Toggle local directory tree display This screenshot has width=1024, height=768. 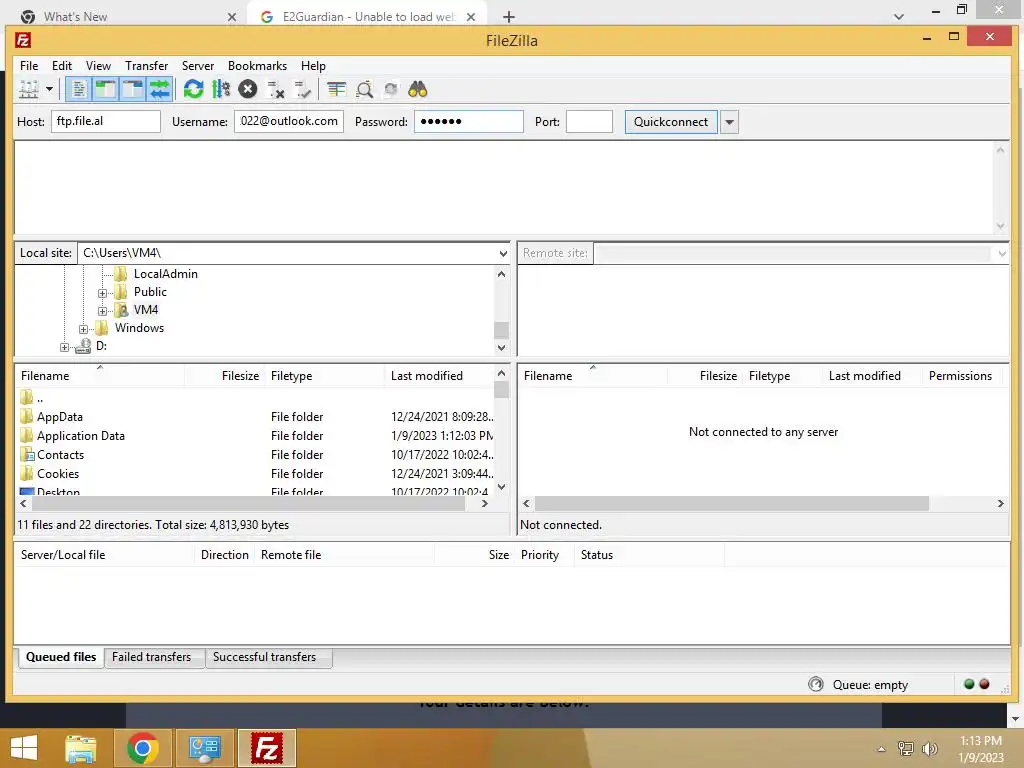tap(106, 89)
